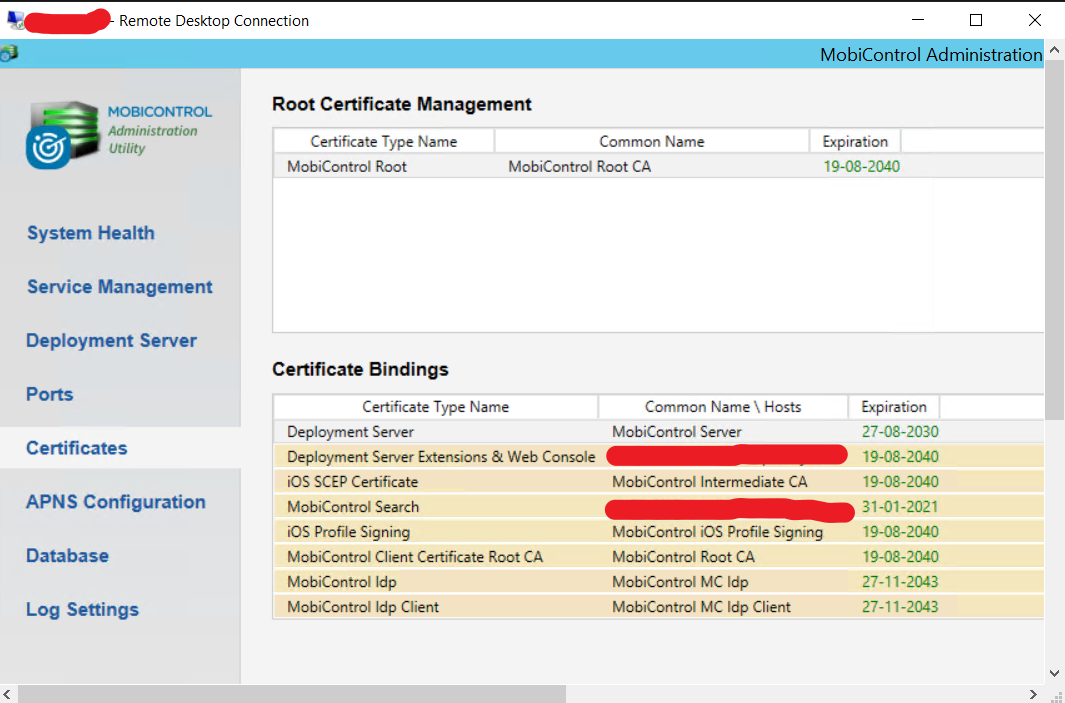This screenshot has height=703, width=1065.
Task: Open APNS Configuration page
Action: (116, 502)
